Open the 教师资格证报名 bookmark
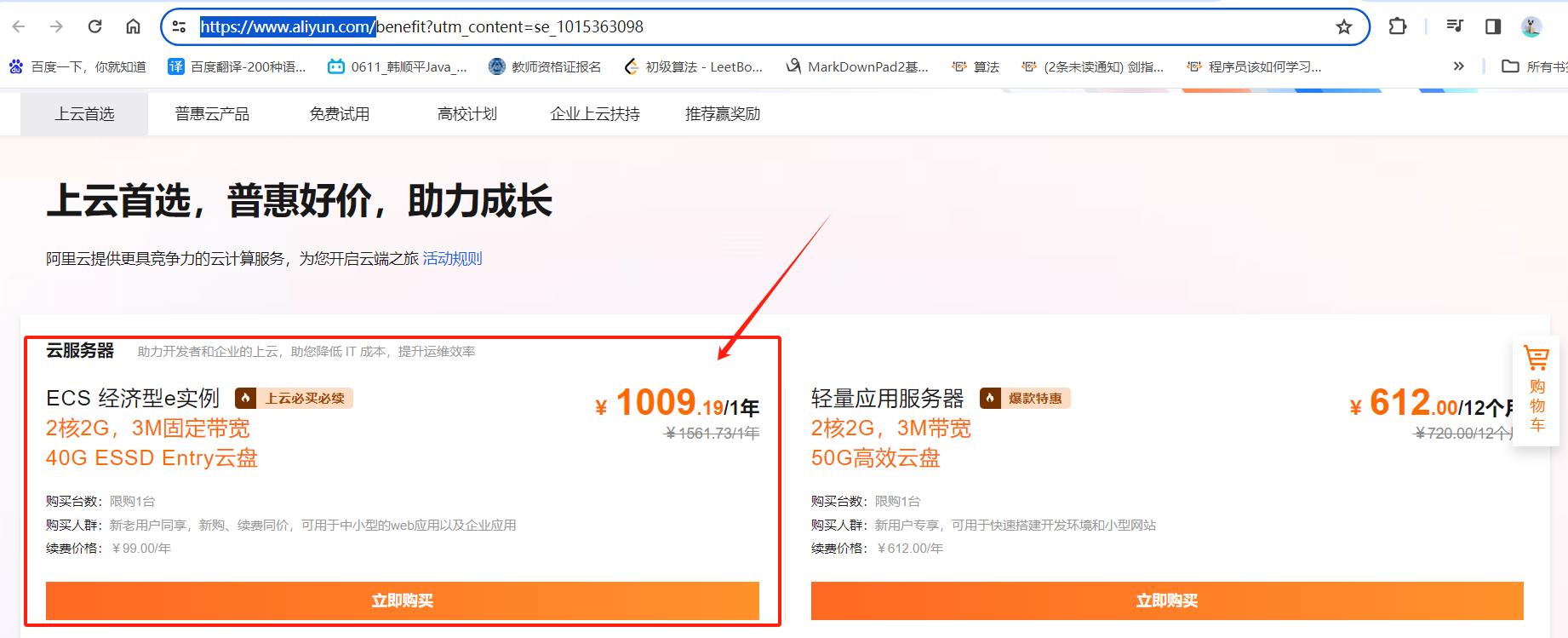The width and height of the screenshot is (1568, 638). point(545,66)
